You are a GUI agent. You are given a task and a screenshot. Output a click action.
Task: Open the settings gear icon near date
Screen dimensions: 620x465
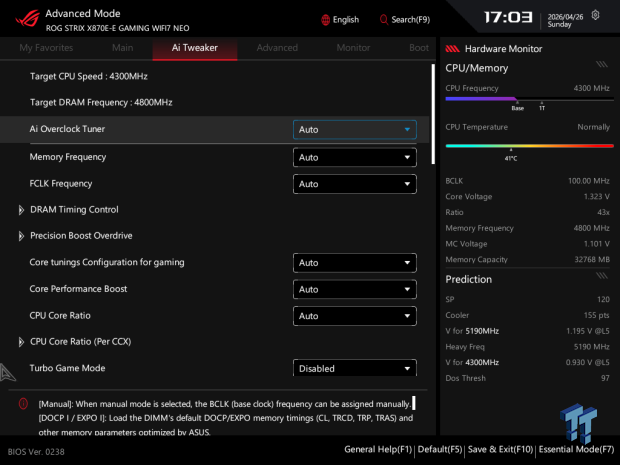pyautogui.click(x=595, y=15)
